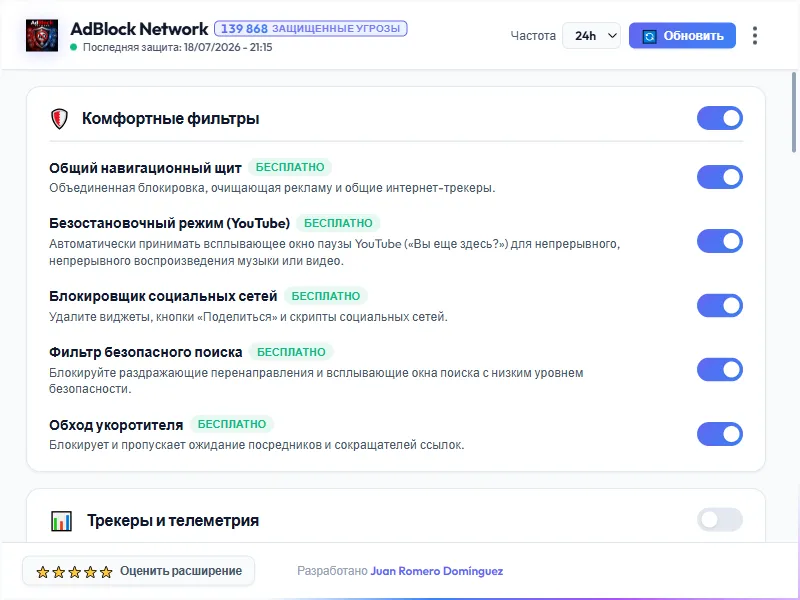This screenshot has height=600, width=800.
Task: Click the AdBlock Network title text
Action: tap(139, 29)
